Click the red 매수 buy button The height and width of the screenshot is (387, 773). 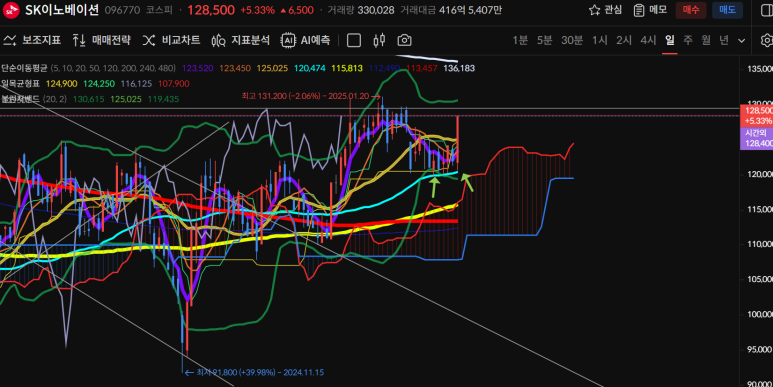click(691, 10)
